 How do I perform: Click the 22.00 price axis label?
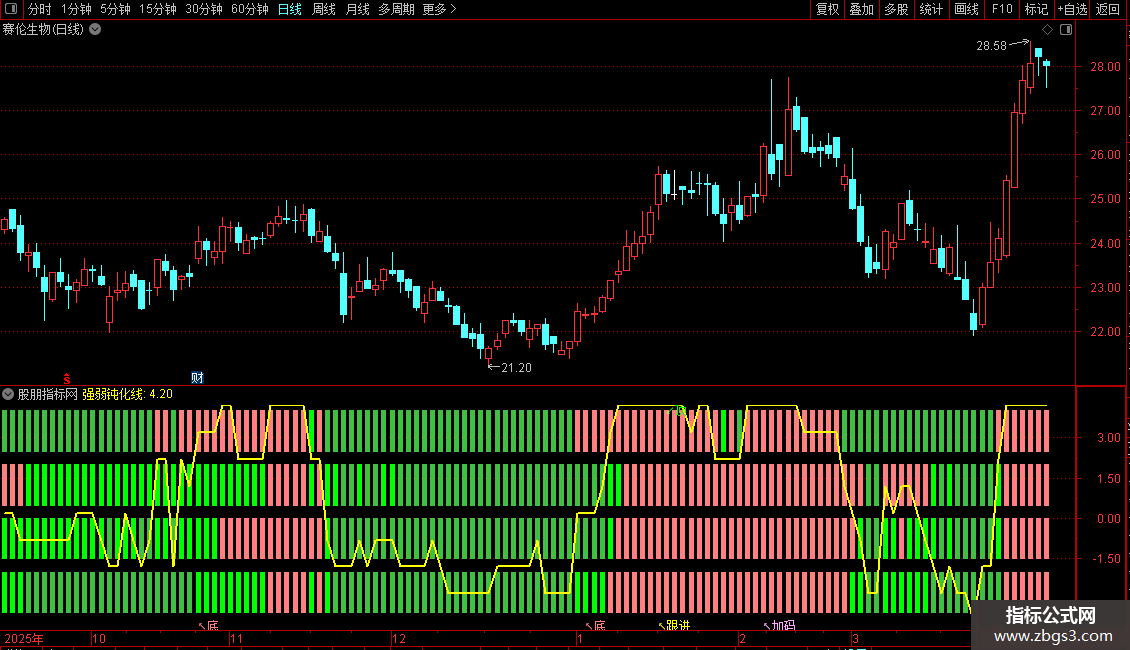point(1105,331)
